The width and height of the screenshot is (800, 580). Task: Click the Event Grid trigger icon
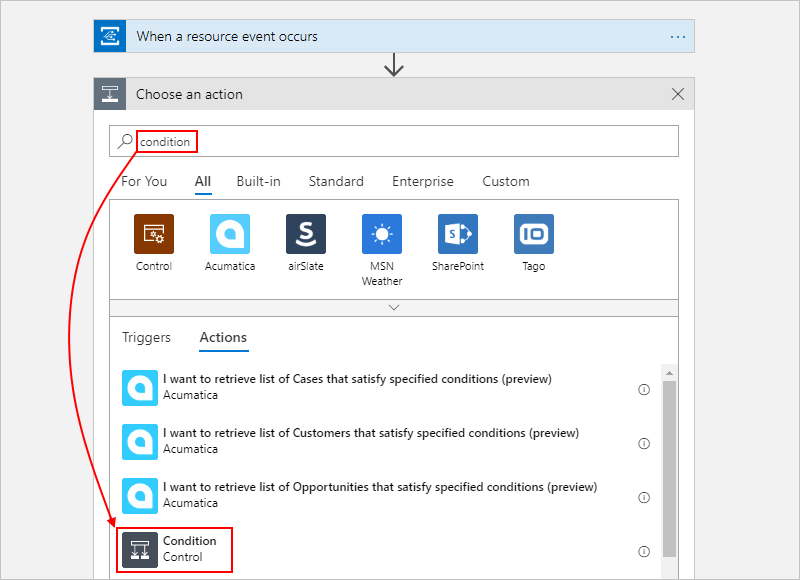[x=110, y=36]
